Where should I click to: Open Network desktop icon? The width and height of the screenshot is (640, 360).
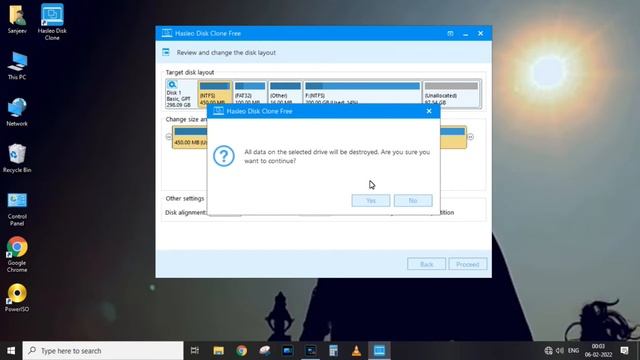click(x=17, y=112)
